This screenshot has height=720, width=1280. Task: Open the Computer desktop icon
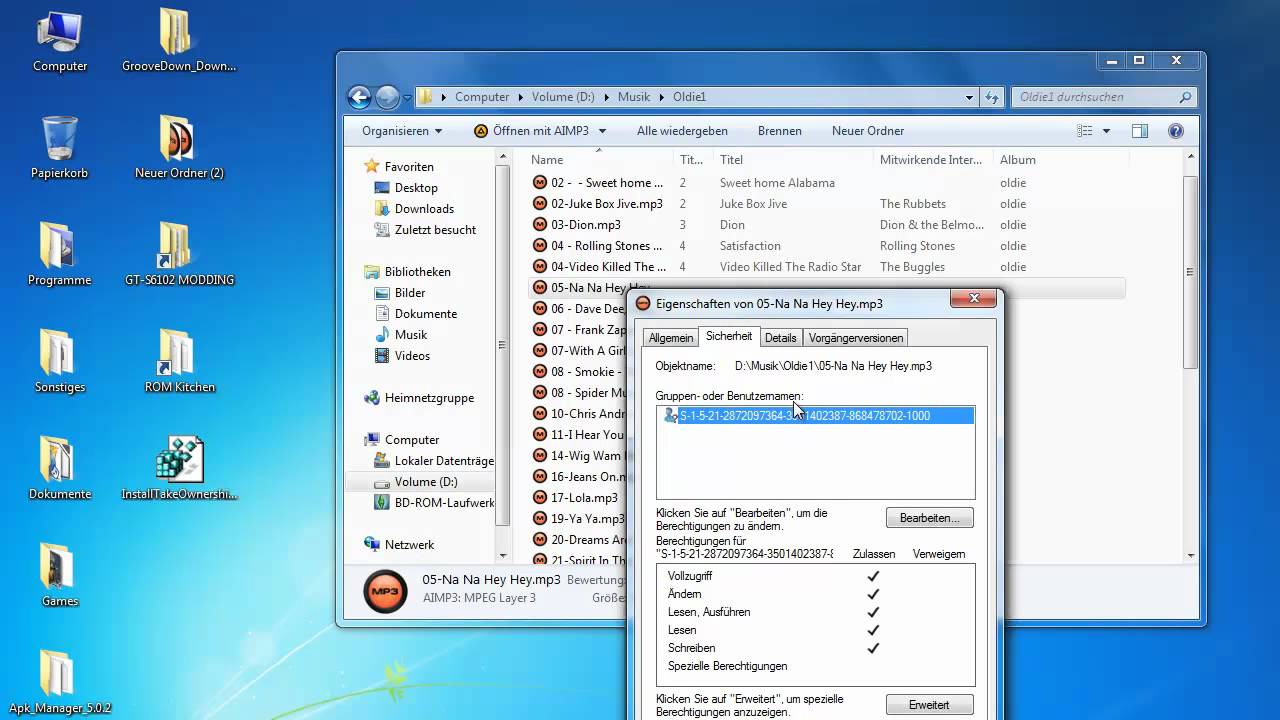pos(60,40)
